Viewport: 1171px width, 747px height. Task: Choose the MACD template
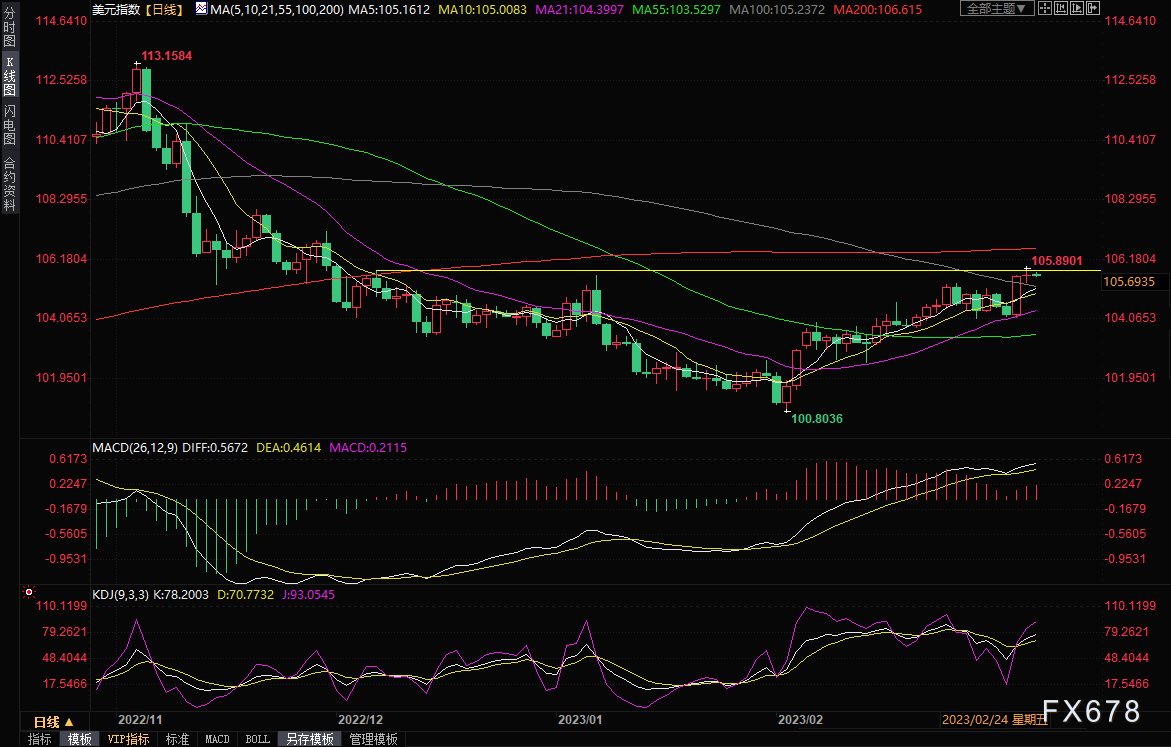click(x=217, y=739)
